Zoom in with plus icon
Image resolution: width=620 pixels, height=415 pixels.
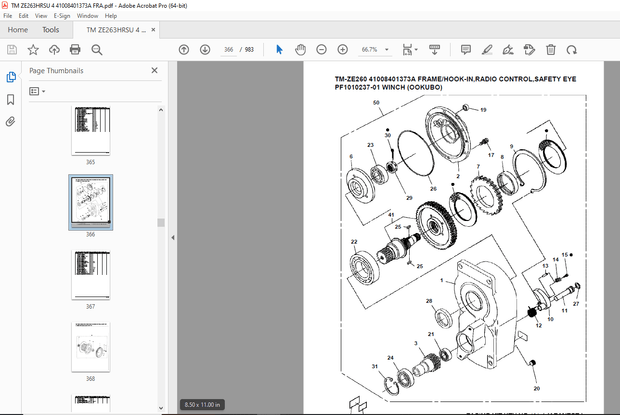click(x=343, y=49)
